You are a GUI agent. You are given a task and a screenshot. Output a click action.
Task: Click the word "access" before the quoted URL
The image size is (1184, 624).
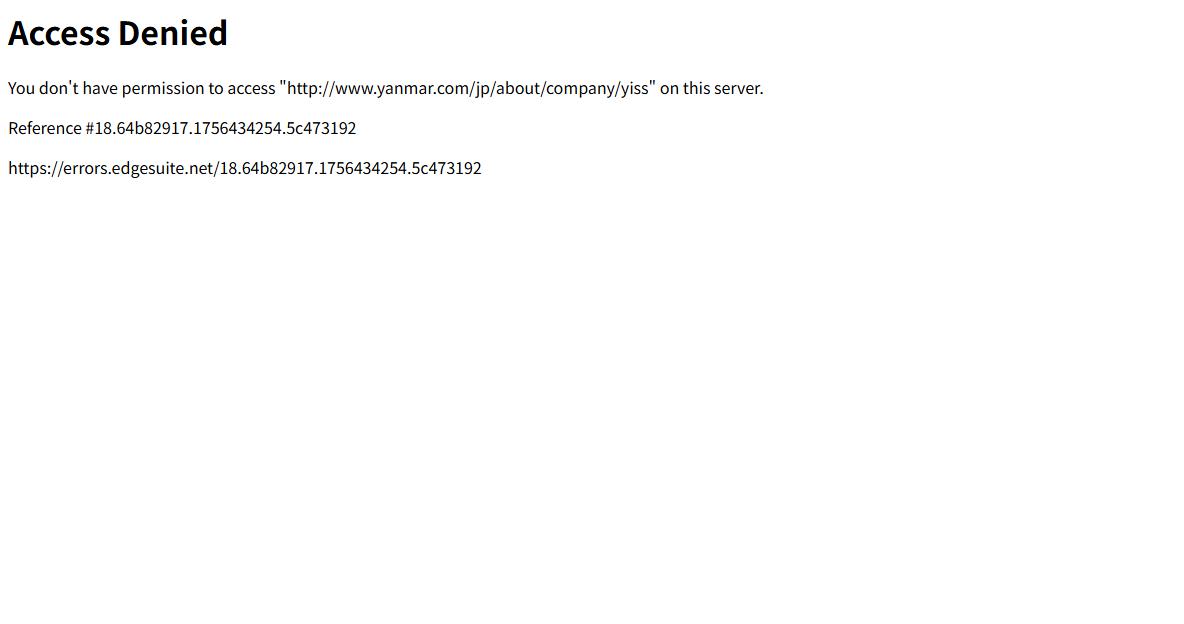(x=251, y=88)
